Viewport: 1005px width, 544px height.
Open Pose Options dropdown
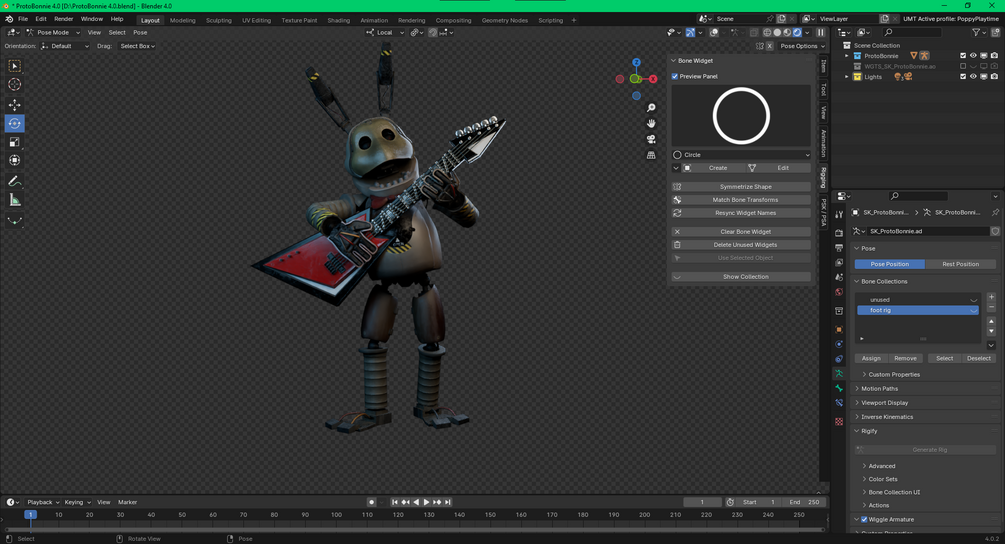point(802,46)
